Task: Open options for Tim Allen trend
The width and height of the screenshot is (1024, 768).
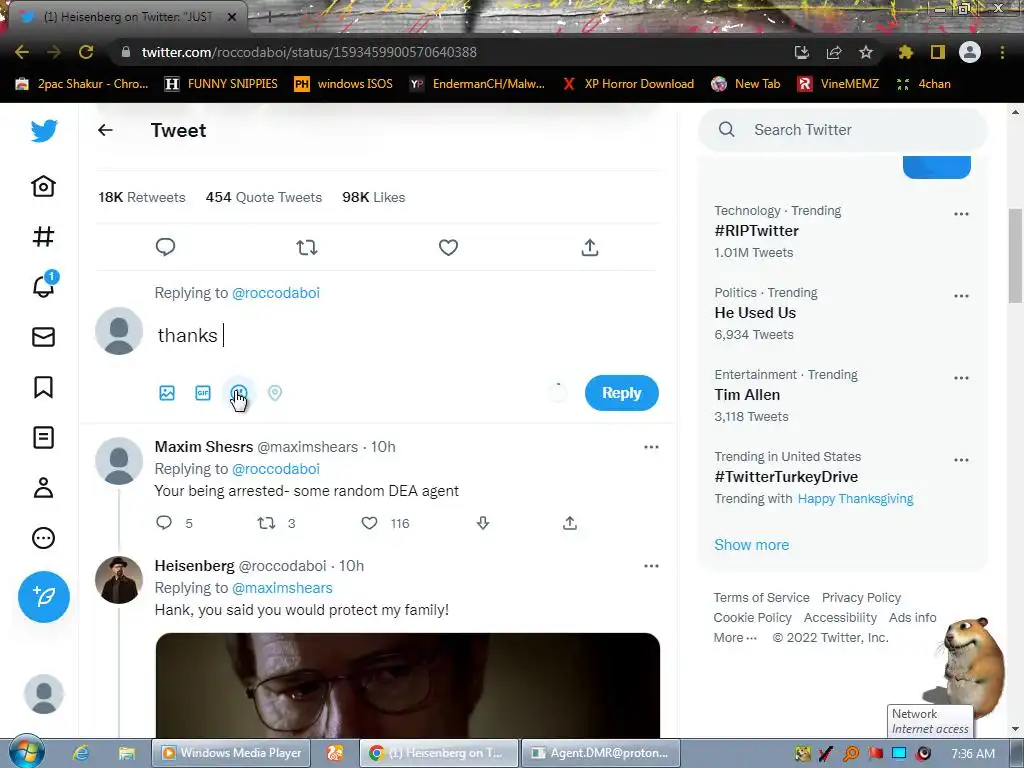Action: click(x=961, y=377)
